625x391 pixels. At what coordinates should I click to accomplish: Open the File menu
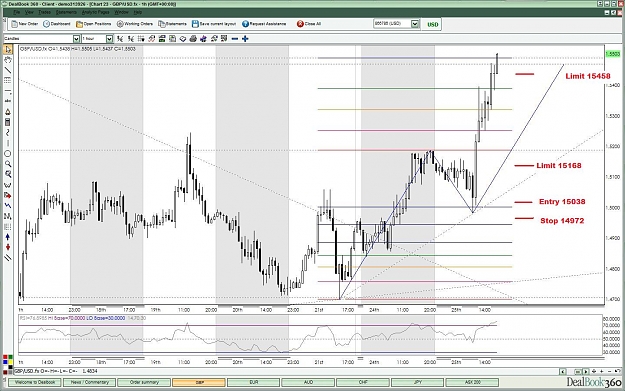(16, 12)
